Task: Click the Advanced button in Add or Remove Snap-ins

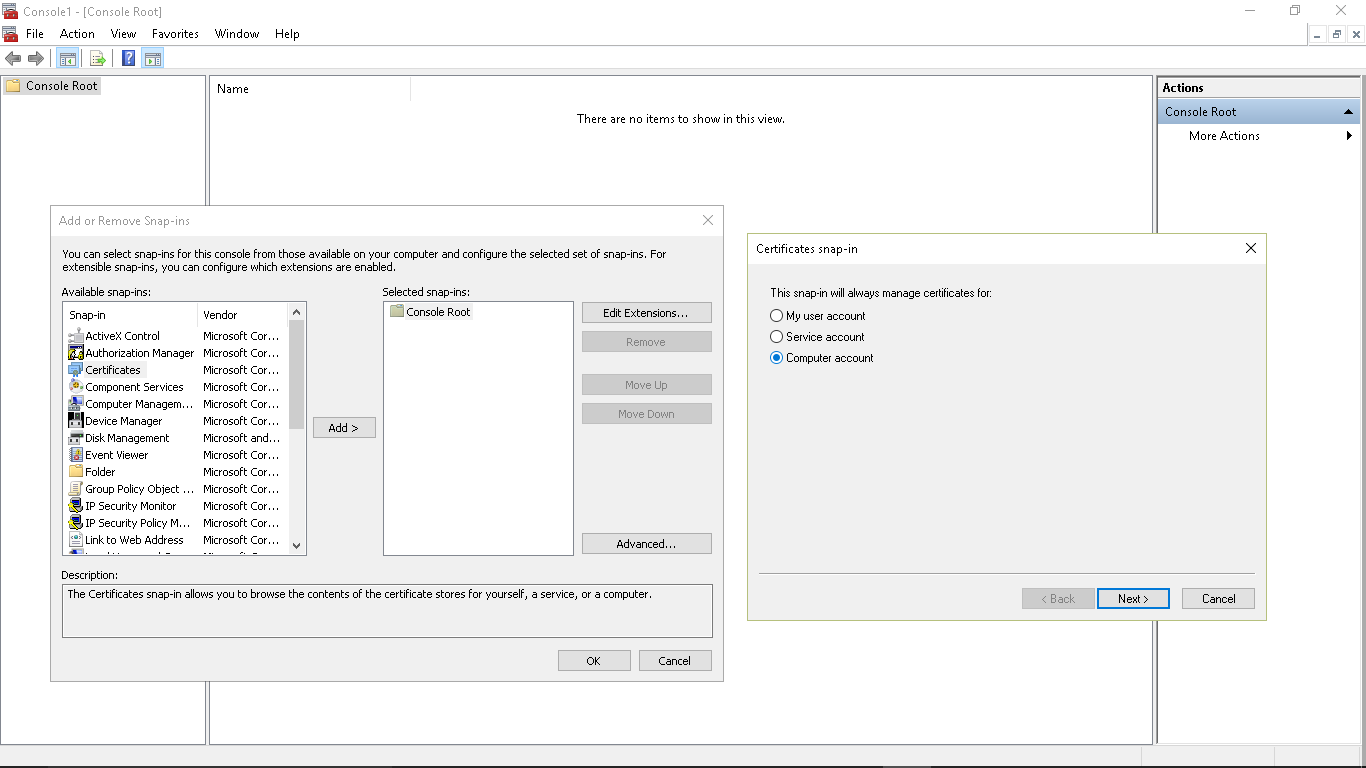Action: point(646,543)
